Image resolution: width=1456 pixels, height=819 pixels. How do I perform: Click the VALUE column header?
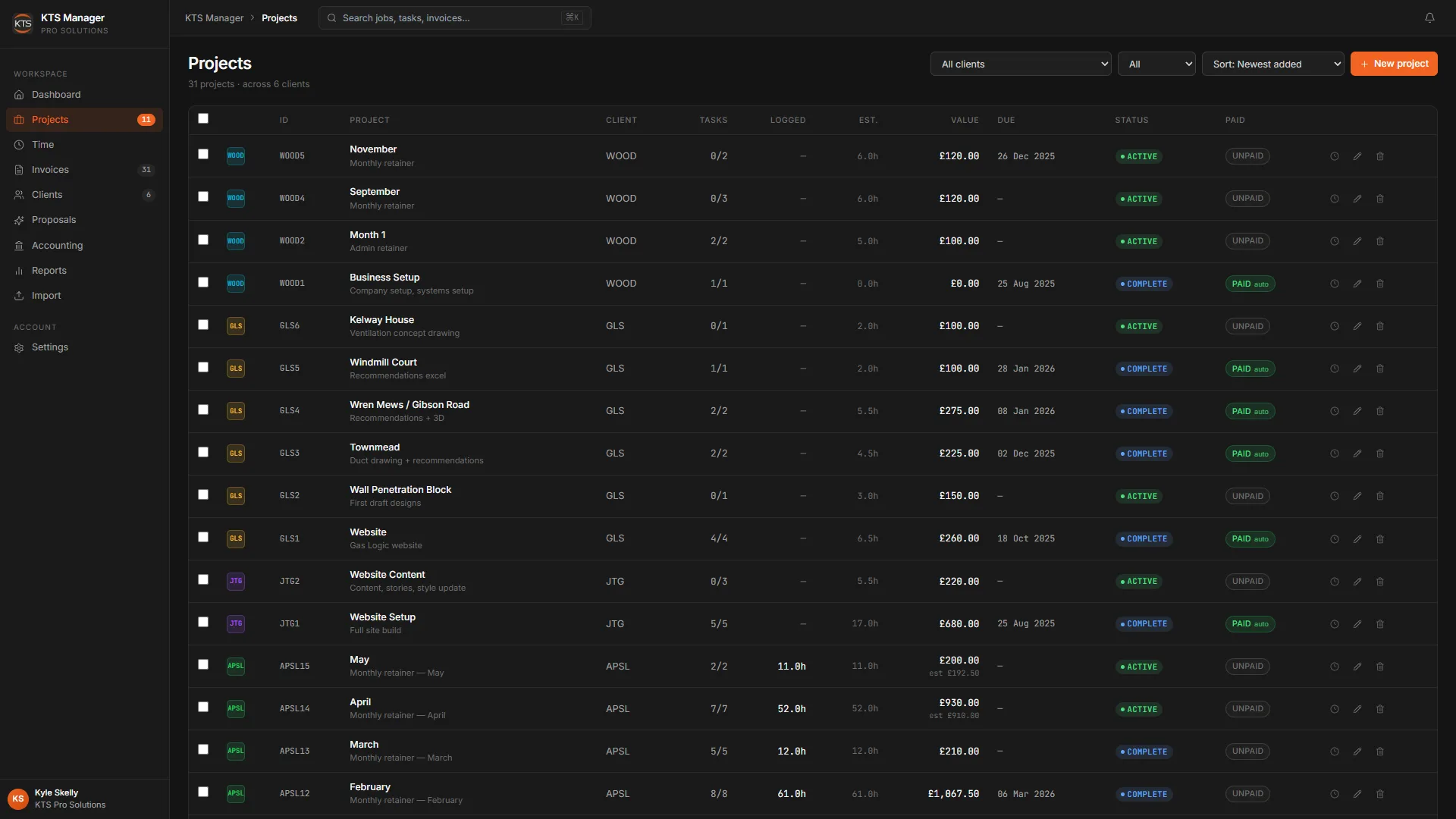point(965,120)
